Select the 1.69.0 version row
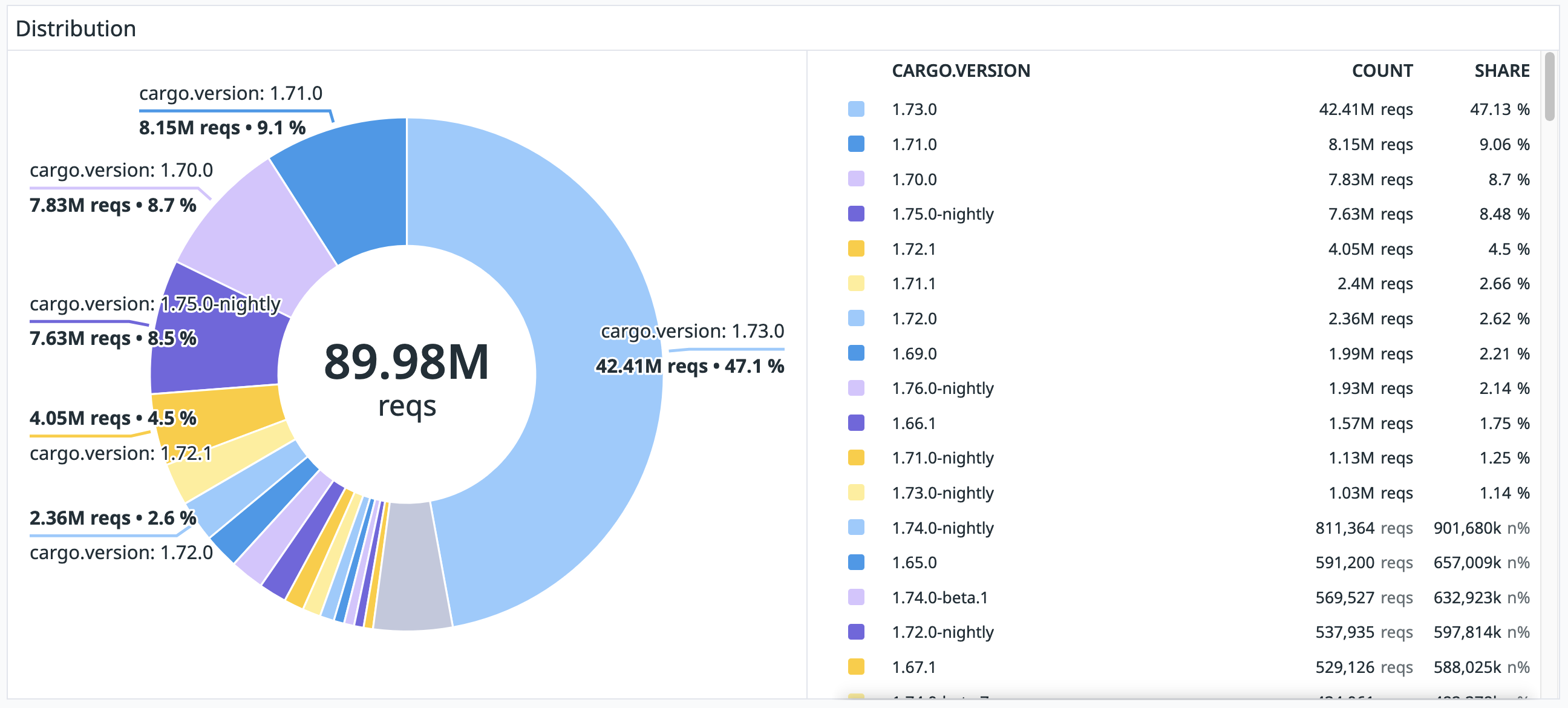This screenshot has height=708, width=1568. [x=914, y=353]
